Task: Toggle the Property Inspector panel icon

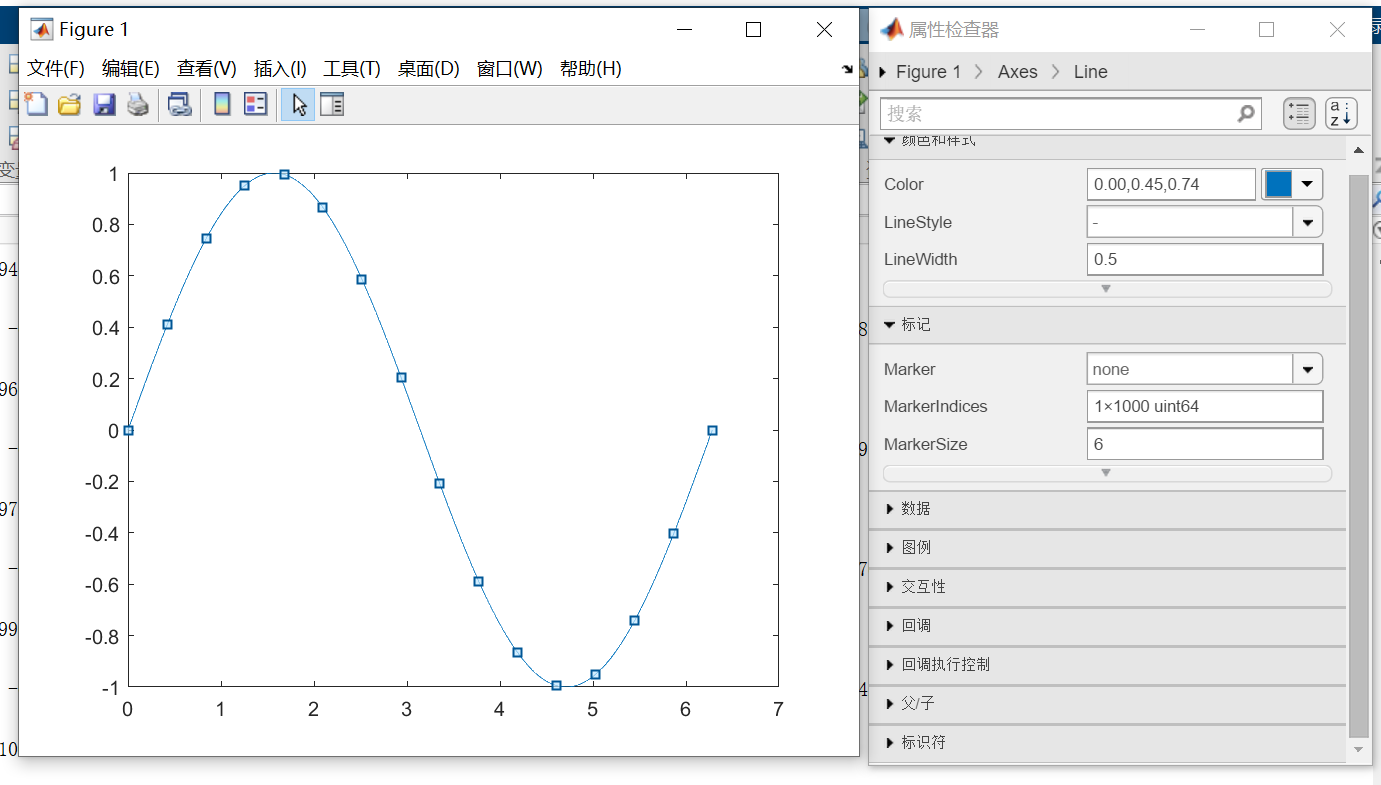Action: tap(332, 104)
